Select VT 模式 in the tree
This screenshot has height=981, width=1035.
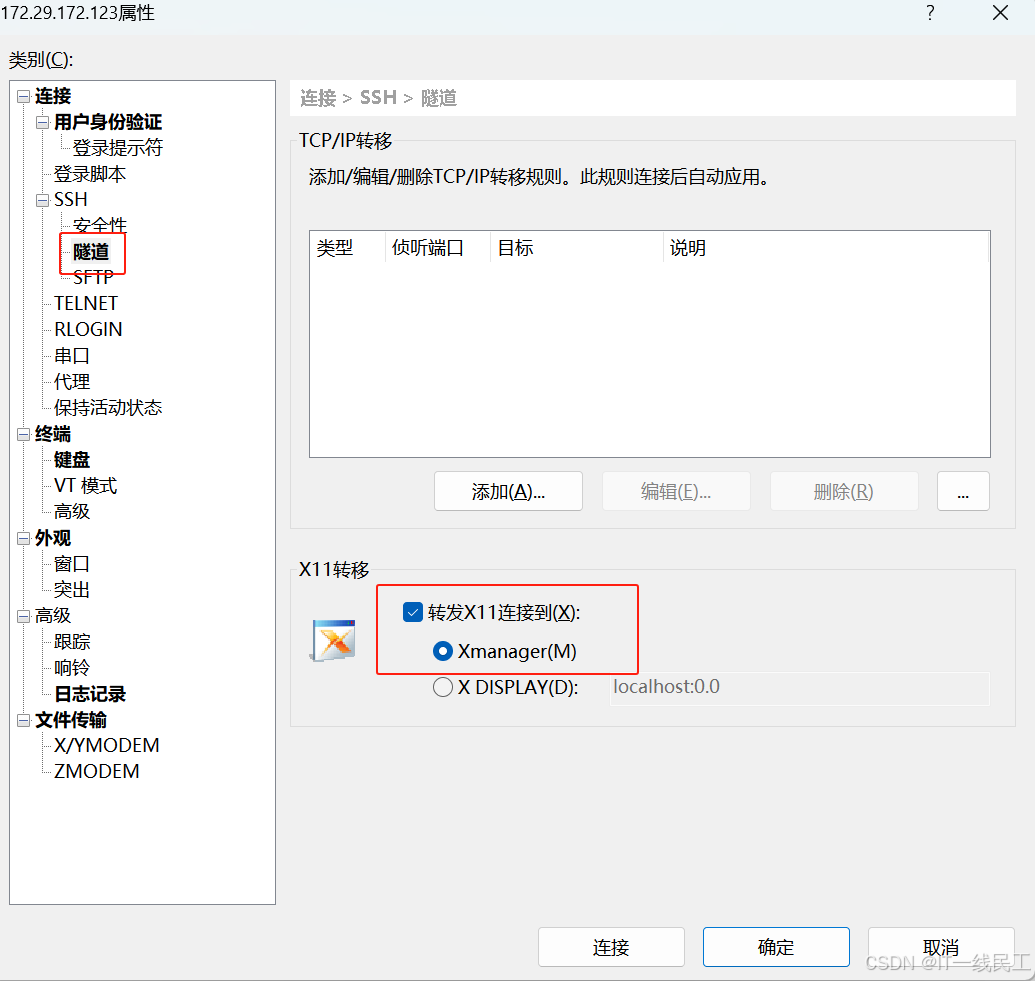click(85, 486)
